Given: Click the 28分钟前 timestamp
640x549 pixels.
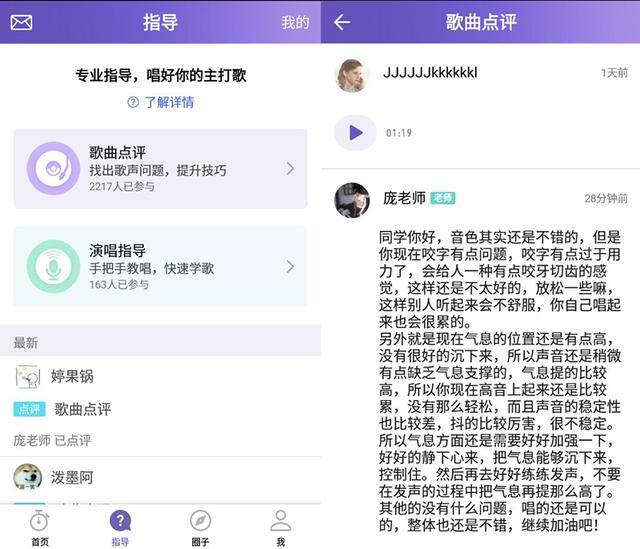Looking at the screenshot, I should (606, 198).
